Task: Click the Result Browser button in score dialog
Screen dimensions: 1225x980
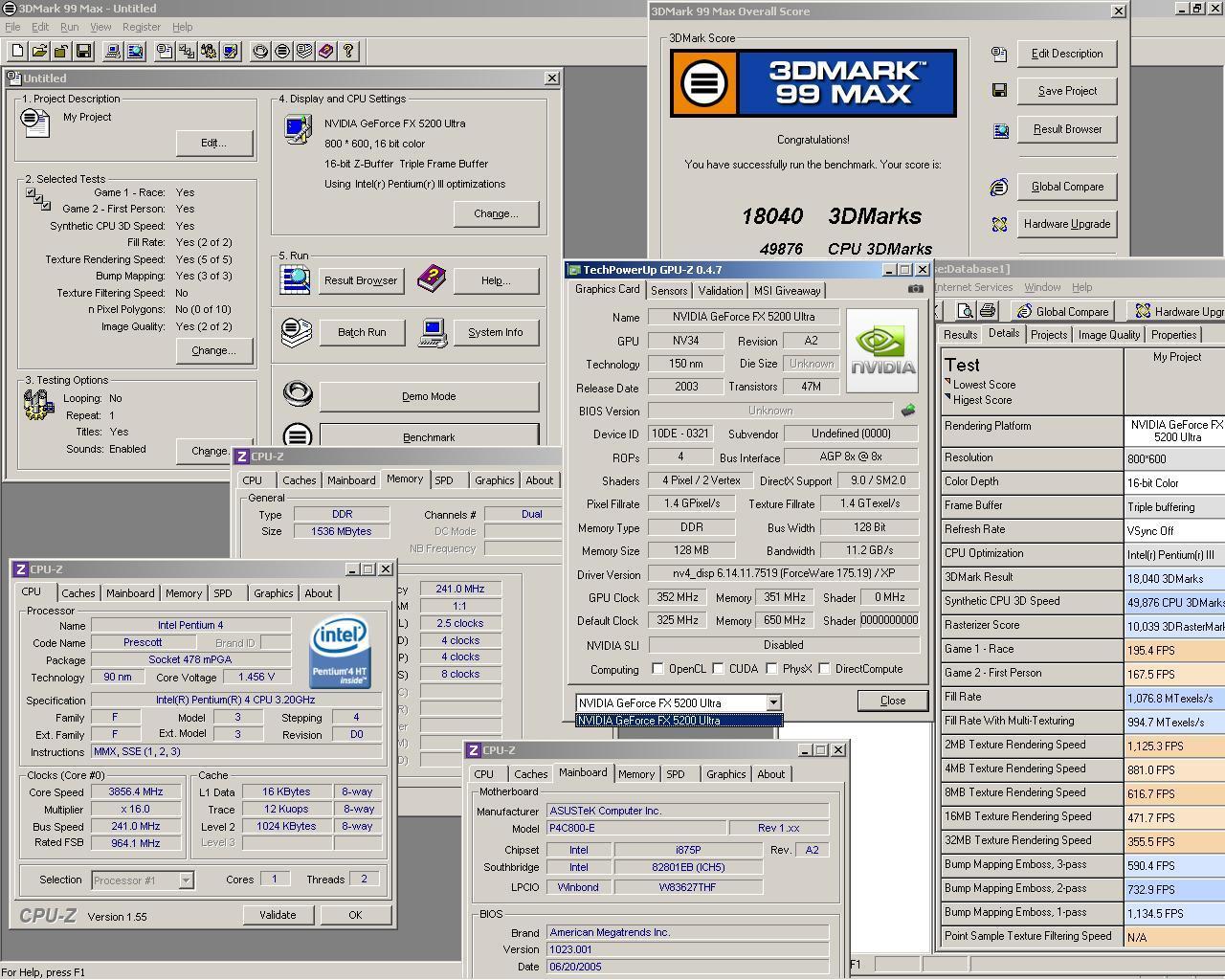Action: click(1067, 129)
